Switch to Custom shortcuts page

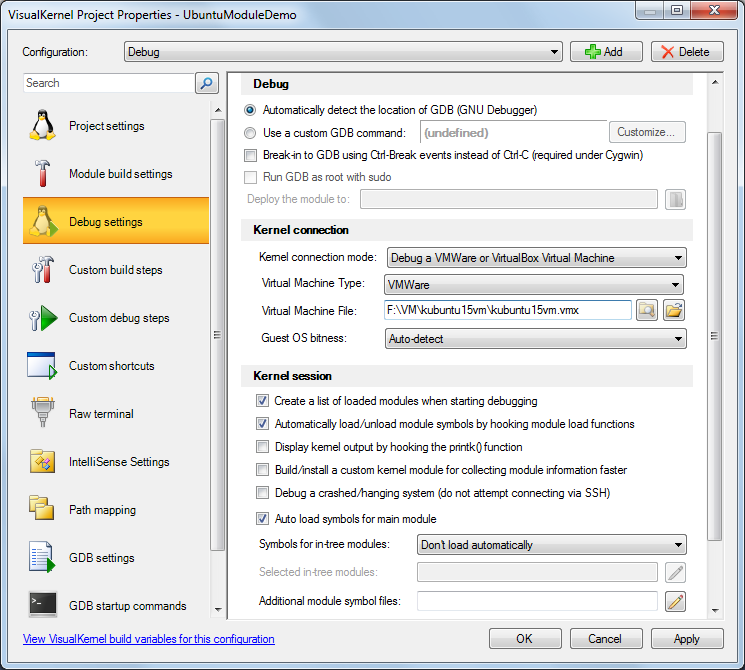[116, 365]
